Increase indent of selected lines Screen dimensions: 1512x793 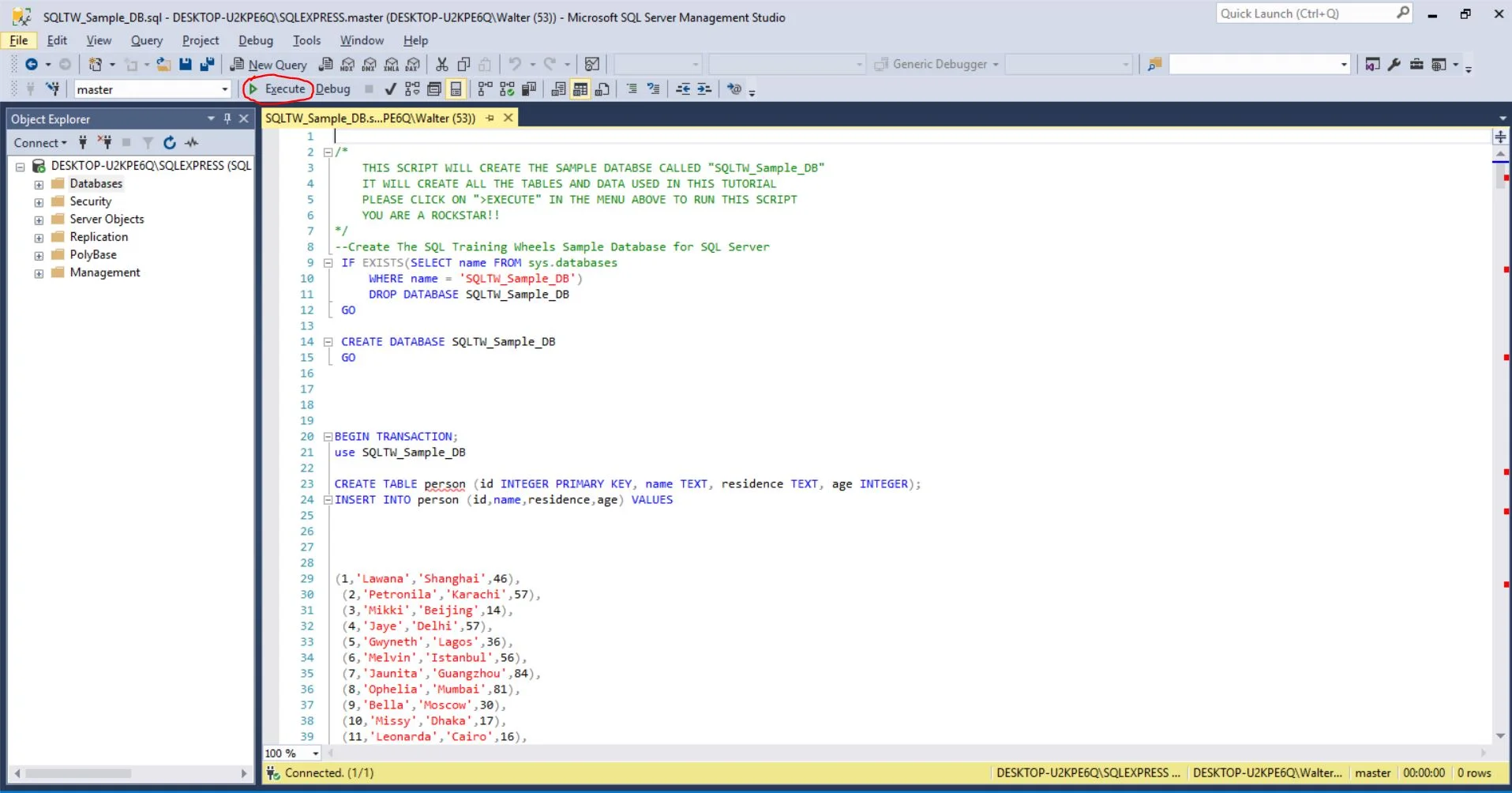(x=704, y=88)
